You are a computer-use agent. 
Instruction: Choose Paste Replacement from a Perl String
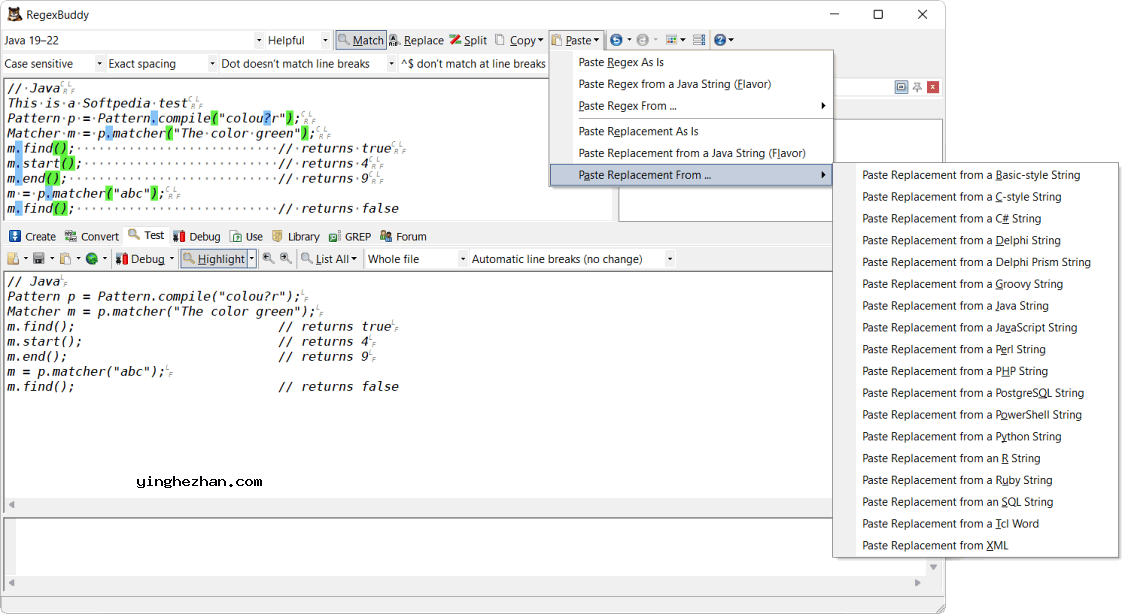(x=954, y=349)
